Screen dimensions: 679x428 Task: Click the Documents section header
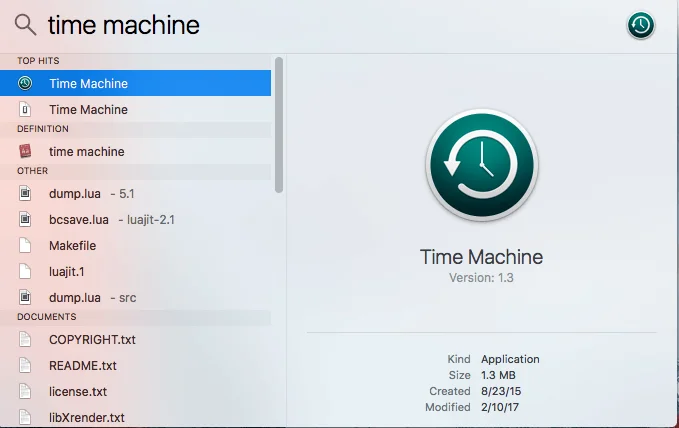(45, 317)
